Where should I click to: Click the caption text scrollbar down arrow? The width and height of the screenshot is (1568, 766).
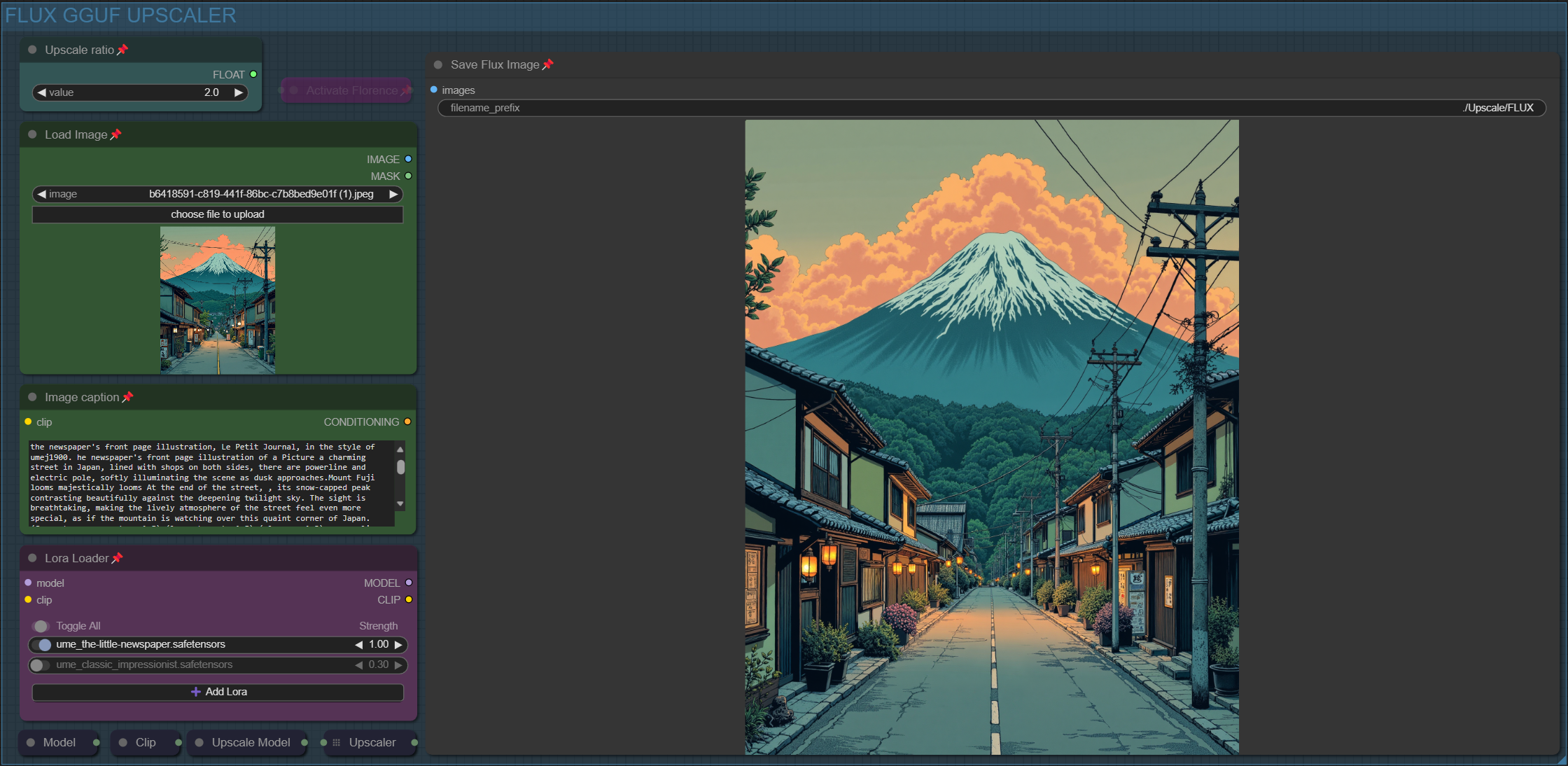tap(400, 503)
